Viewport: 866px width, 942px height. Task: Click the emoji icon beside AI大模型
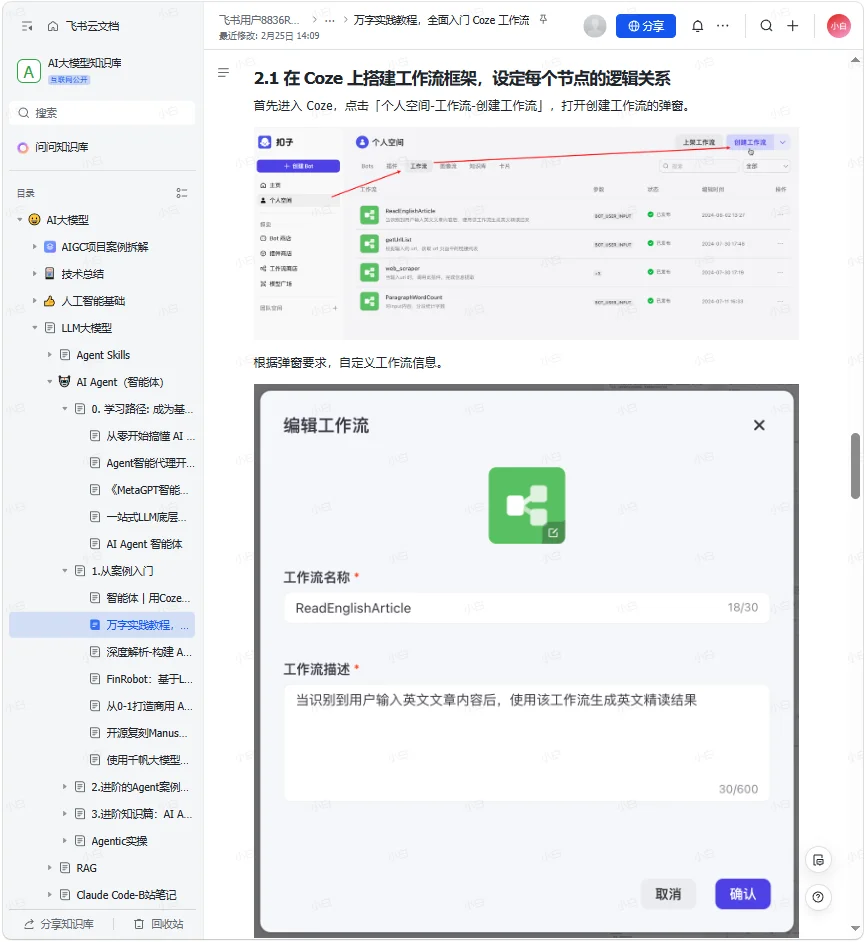click(x=34, y=220)
